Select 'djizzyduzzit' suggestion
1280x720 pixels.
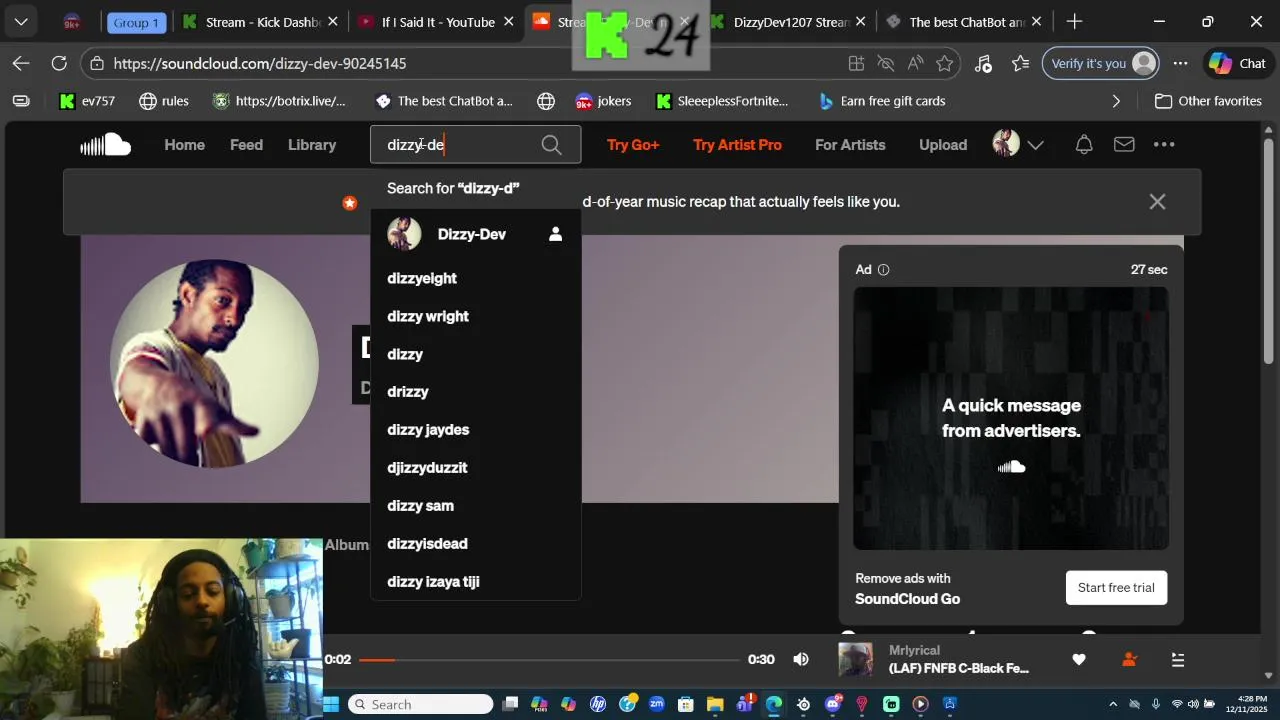(476, 468)
